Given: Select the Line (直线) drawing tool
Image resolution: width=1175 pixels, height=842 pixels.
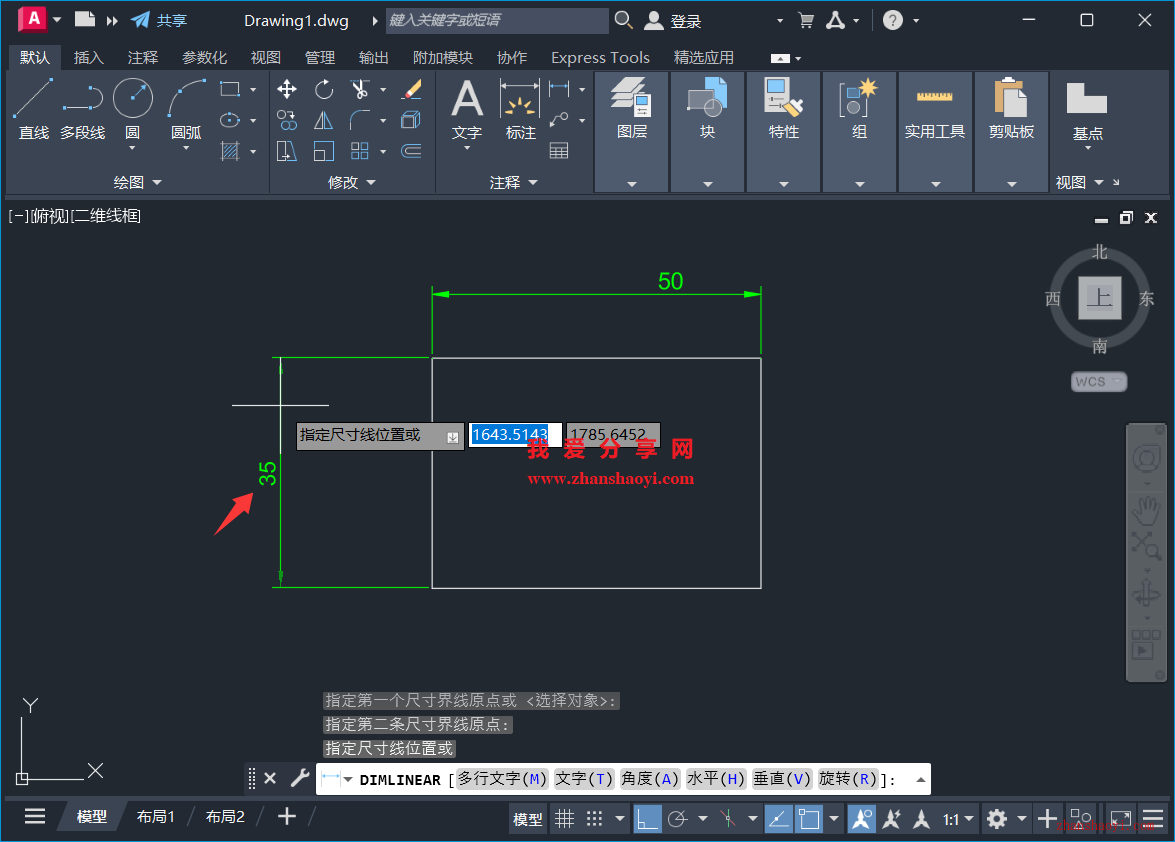Looking at the screenshot, I should [33, 108].
